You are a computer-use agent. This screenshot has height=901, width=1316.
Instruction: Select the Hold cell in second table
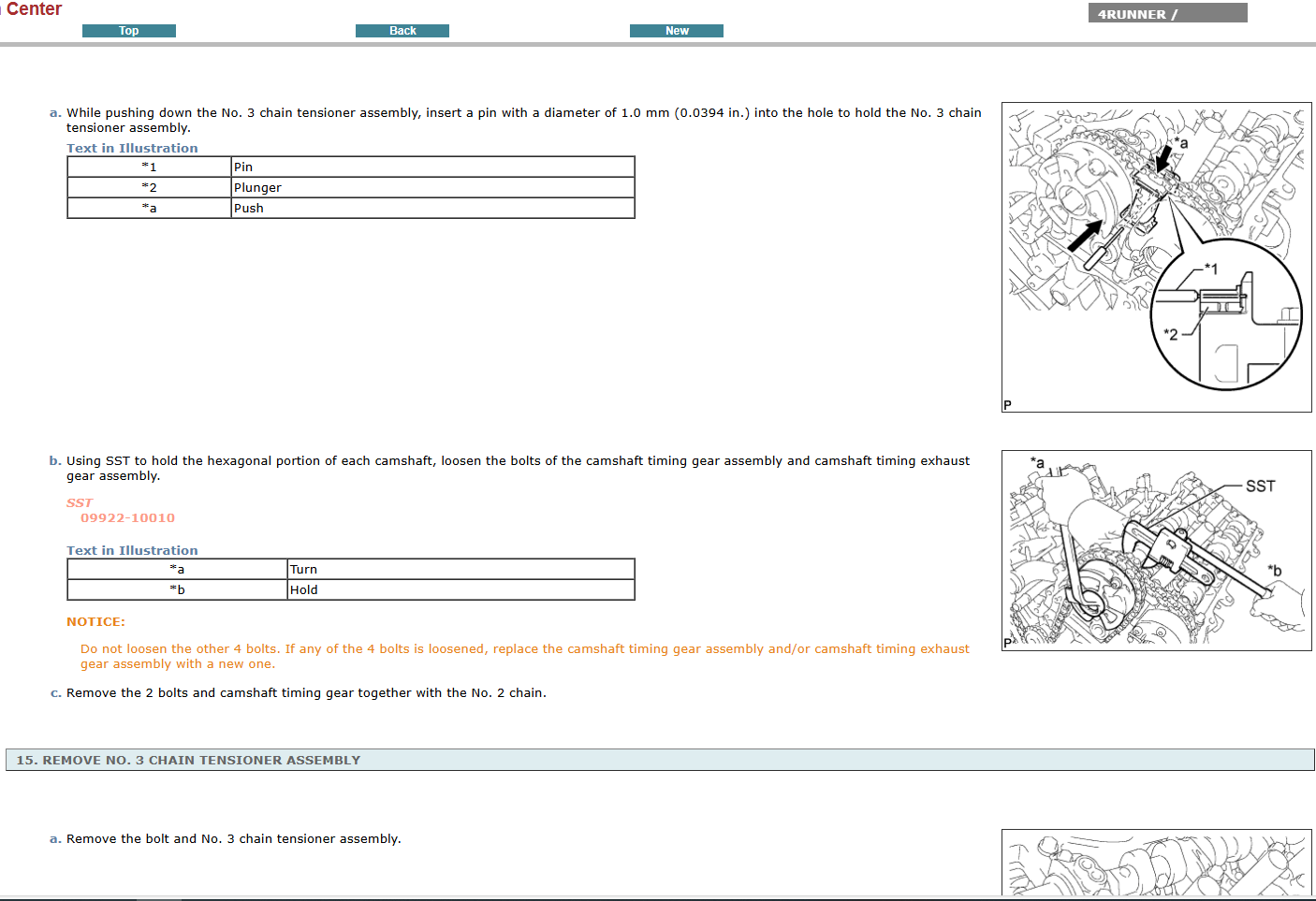point(460,590)
